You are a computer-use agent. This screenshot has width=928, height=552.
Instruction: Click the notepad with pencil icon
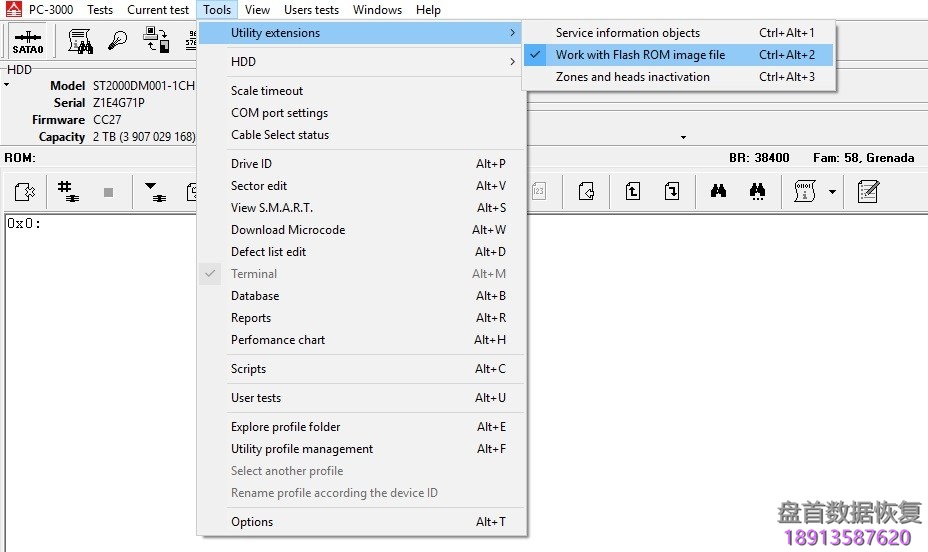coord(868,191)
